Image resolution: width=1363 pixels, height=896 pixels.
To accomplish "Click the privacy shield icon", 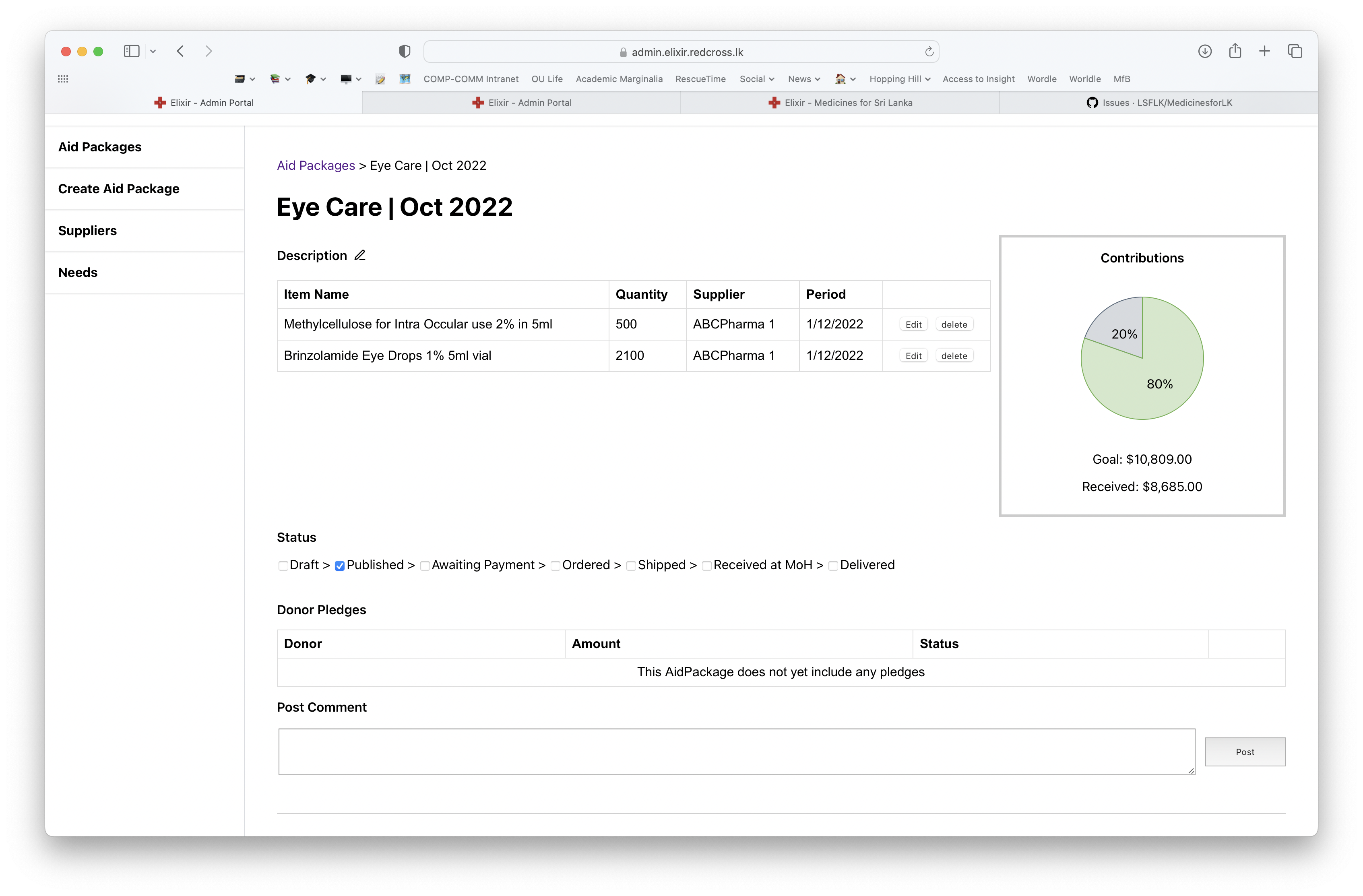I will point(405,52).
